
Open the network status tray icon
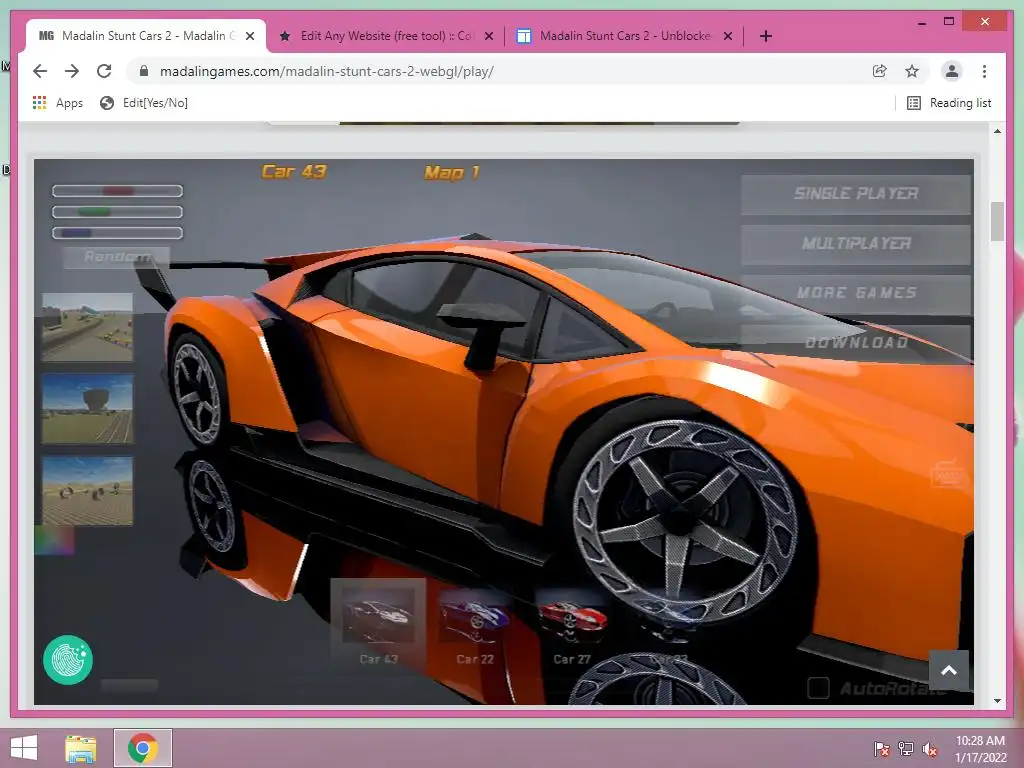pos(906,749)
